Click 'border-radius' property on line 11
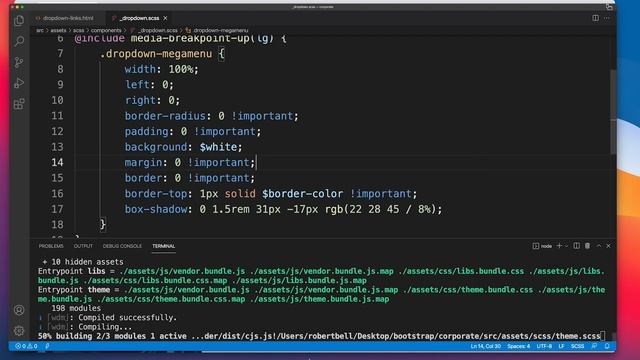This screenshot has height=360, width=640. tap(165, 116)
